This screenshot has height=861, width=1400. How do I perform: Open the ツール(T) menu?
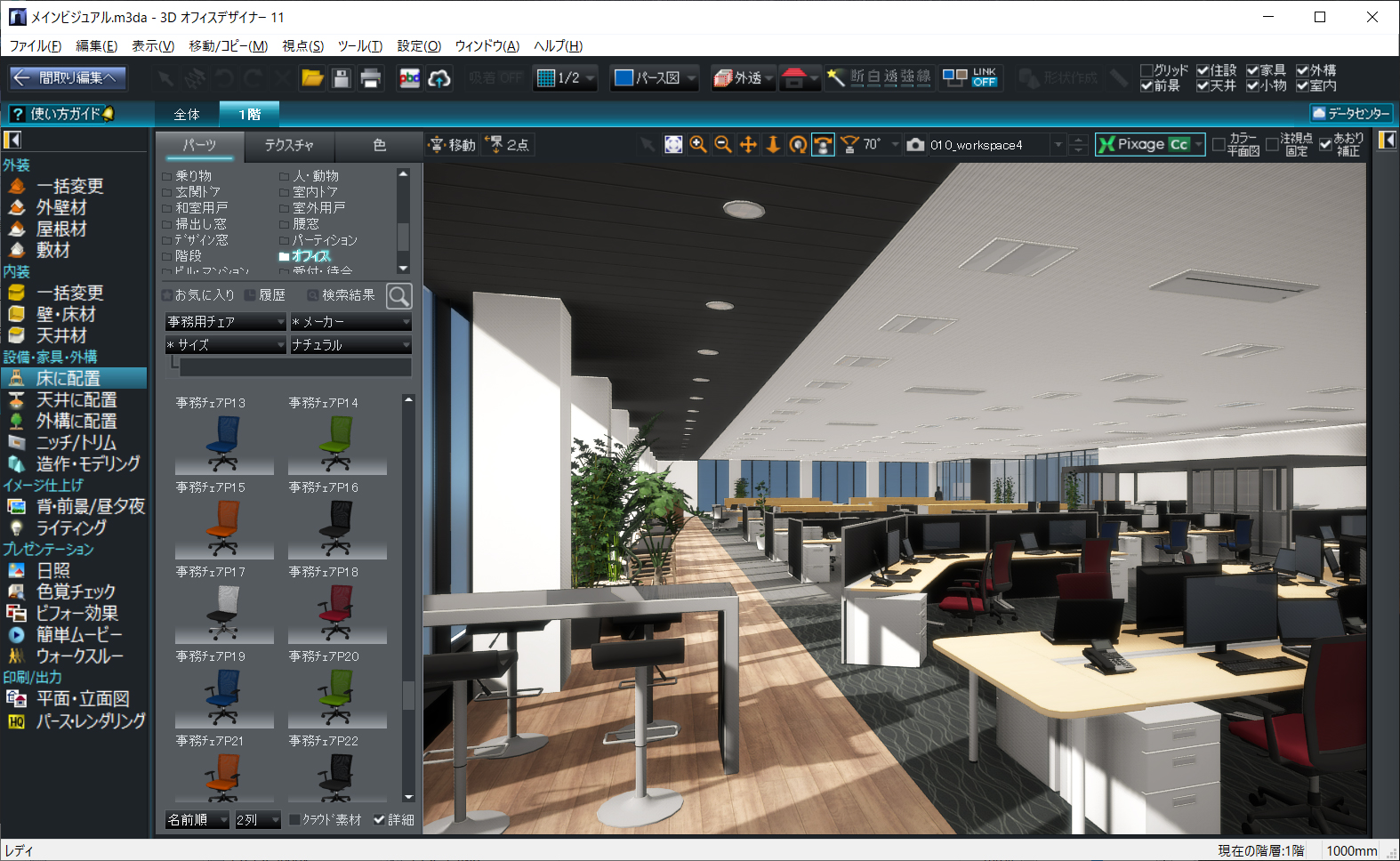(359, 46)
